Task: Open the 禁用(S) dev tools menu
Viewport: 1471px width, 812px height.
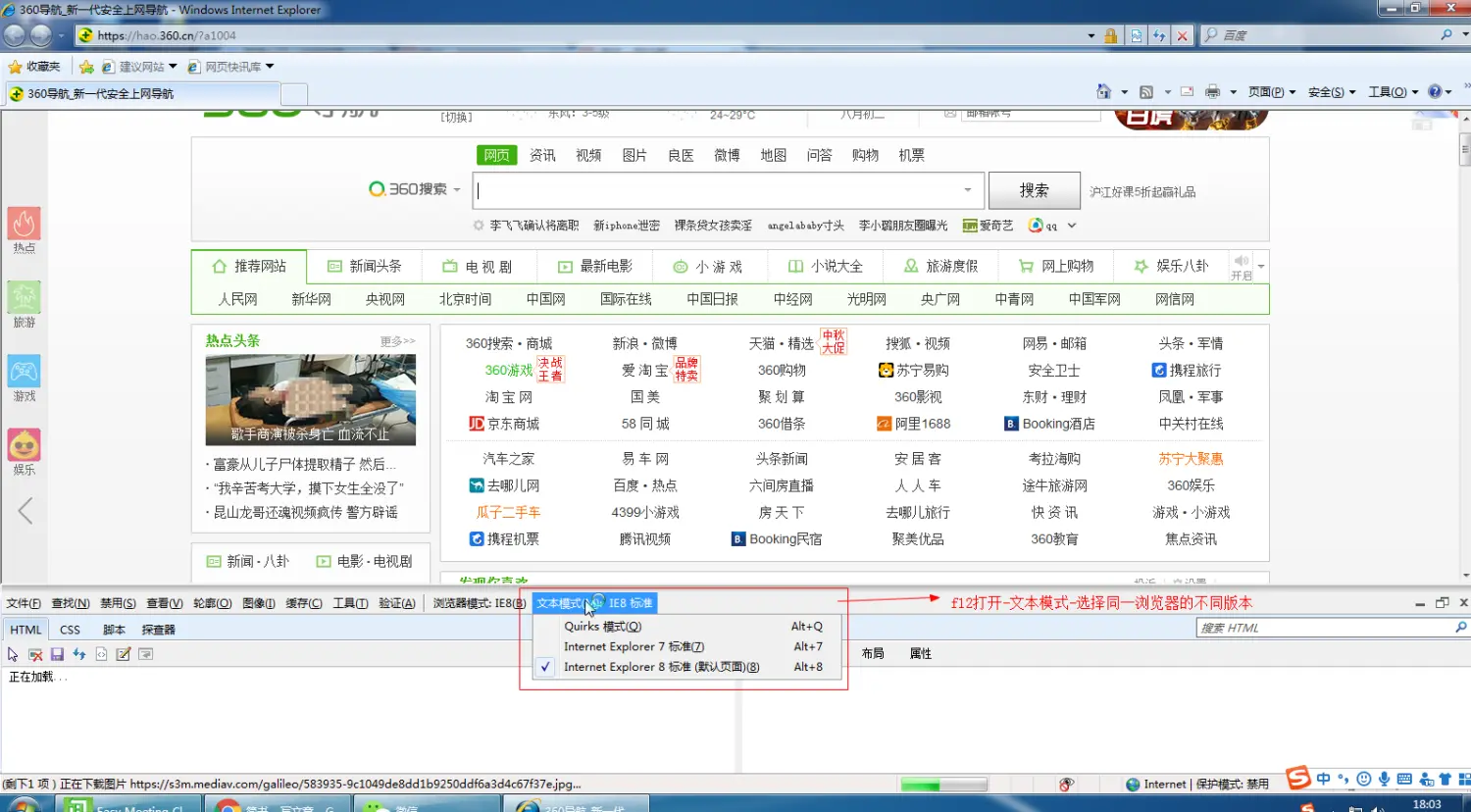Action: [118, 603]
